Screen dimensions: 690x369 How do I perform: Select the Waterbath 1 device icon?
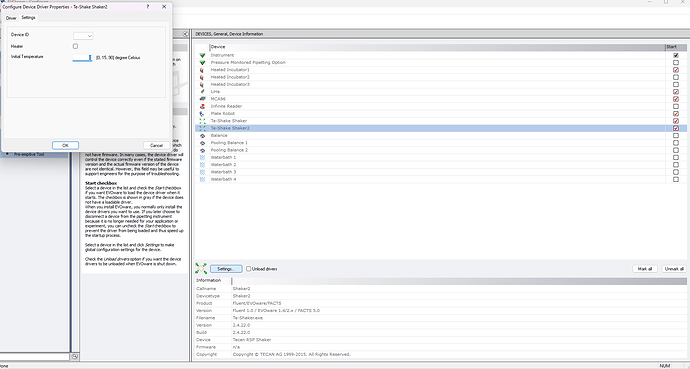202,157
